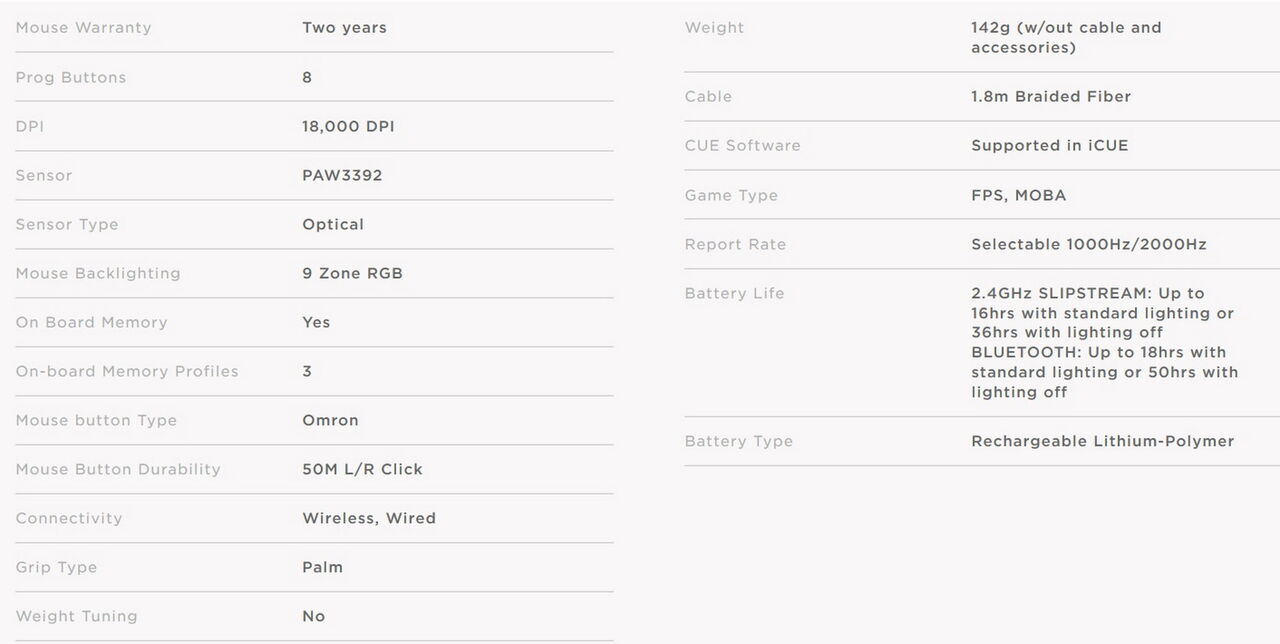Select the On Board Memory label
The height and width of the screenshot is (644, 1280).
[91, 322]
